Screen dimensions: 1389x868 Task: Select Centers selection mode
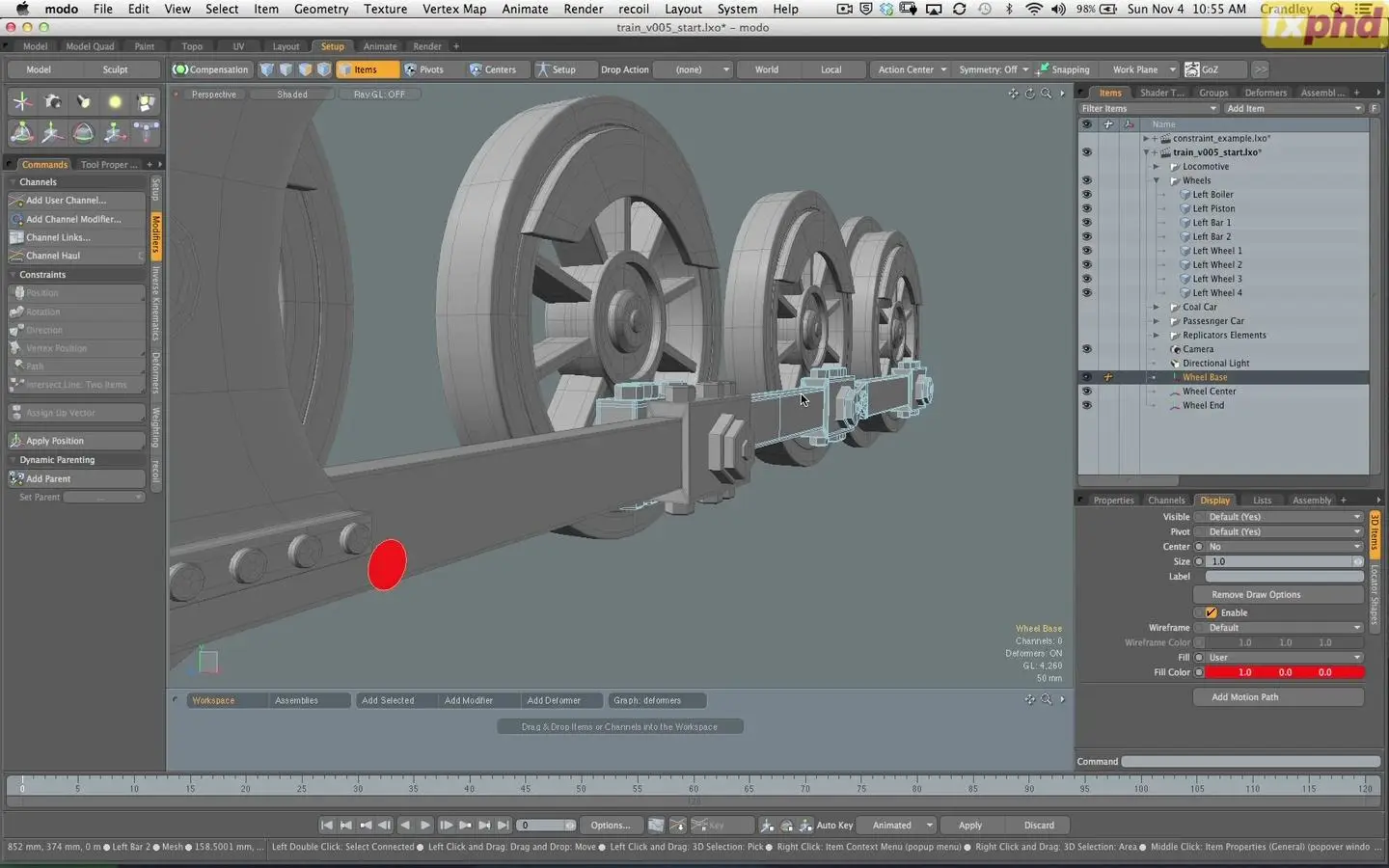[x=493, y=69]
